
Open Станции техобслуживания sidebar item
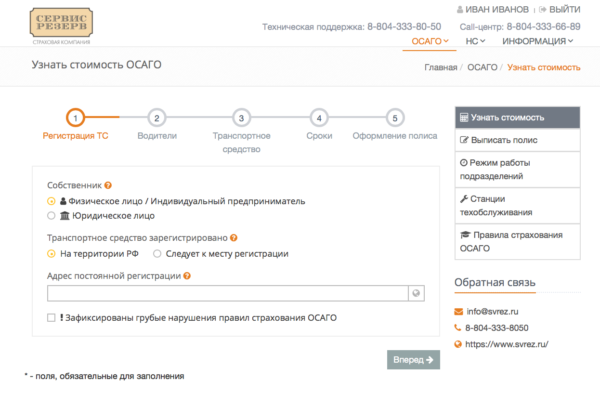[517, 205]
